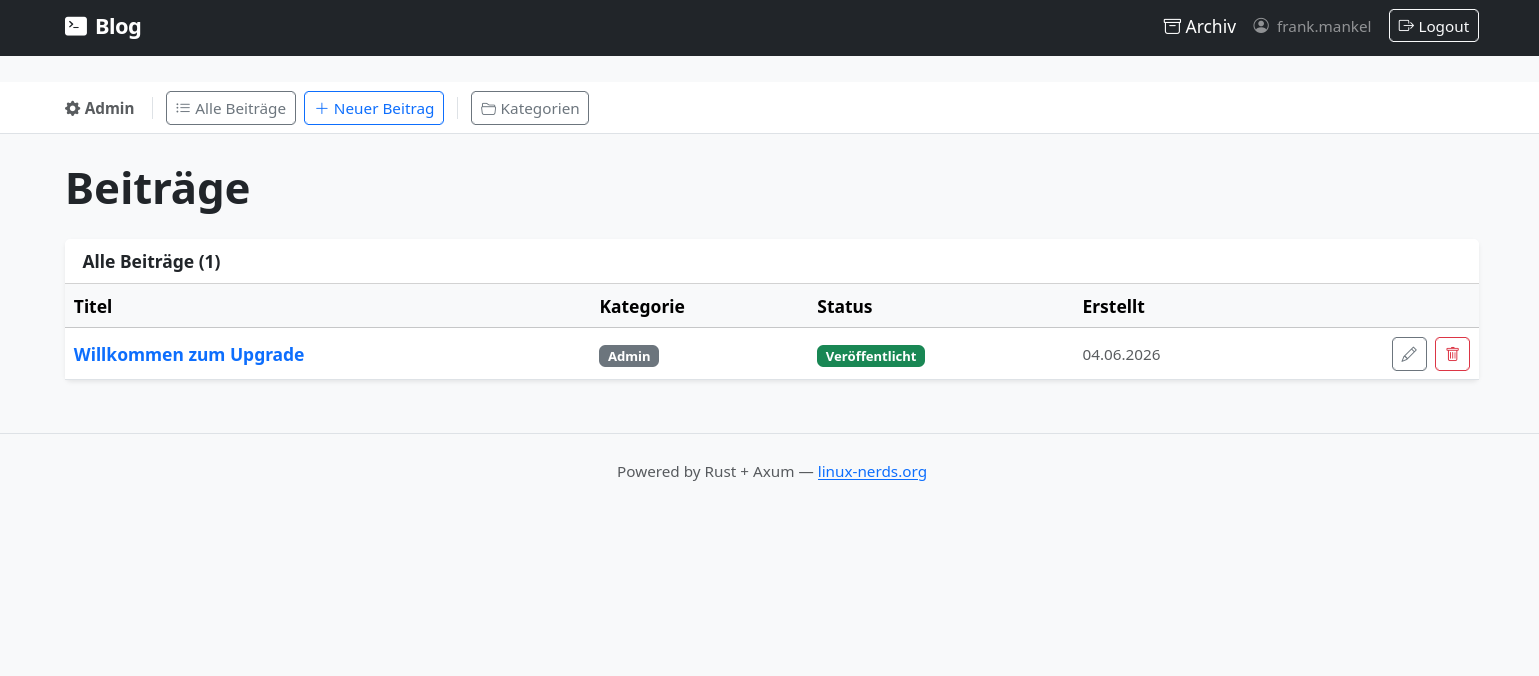
Task: Click the Veröffentlicht status badge
Action: coord(871,356)
